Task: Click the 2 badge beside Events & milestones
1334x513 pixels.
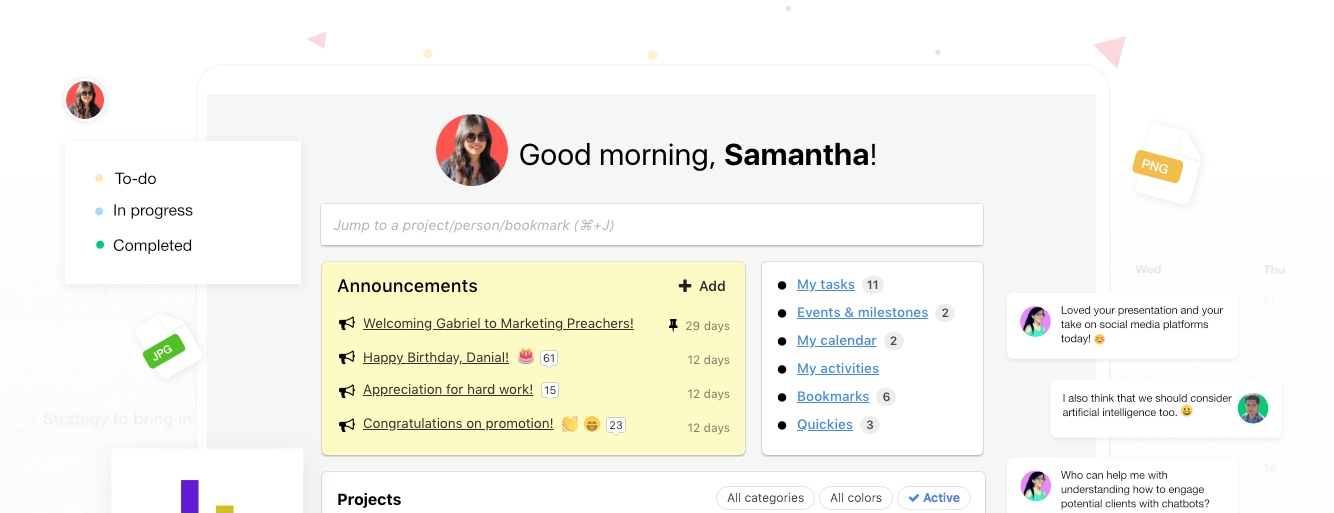Action: (x=945, y=313)
